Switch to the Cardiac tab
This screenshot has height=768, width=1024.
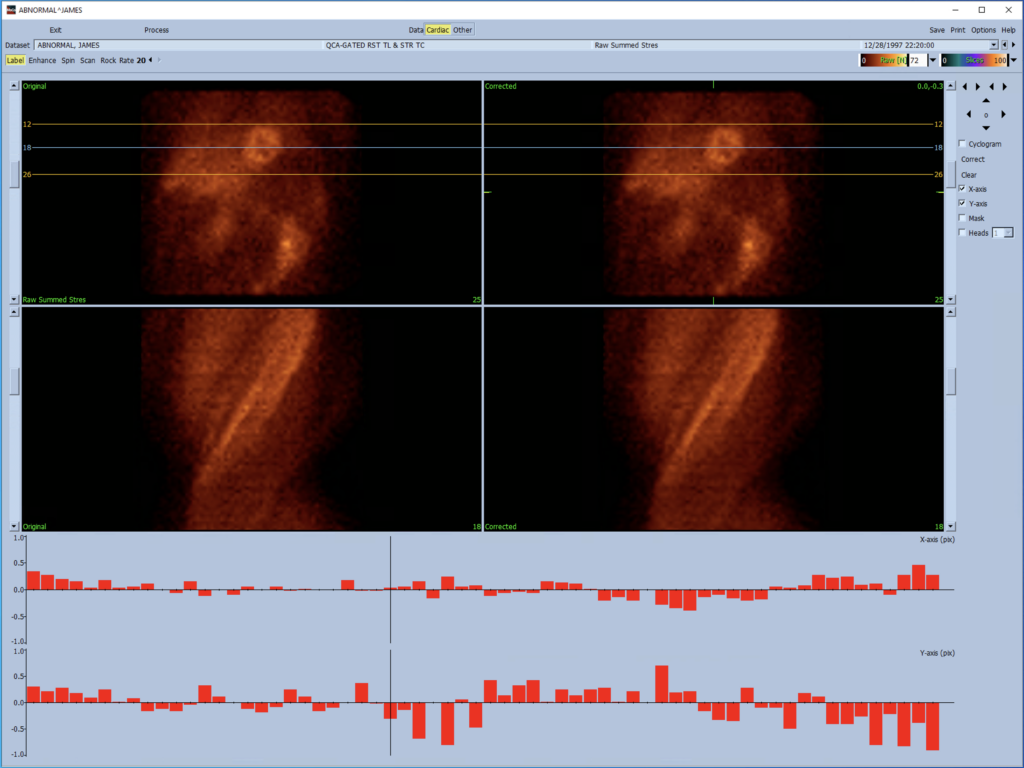438,30
